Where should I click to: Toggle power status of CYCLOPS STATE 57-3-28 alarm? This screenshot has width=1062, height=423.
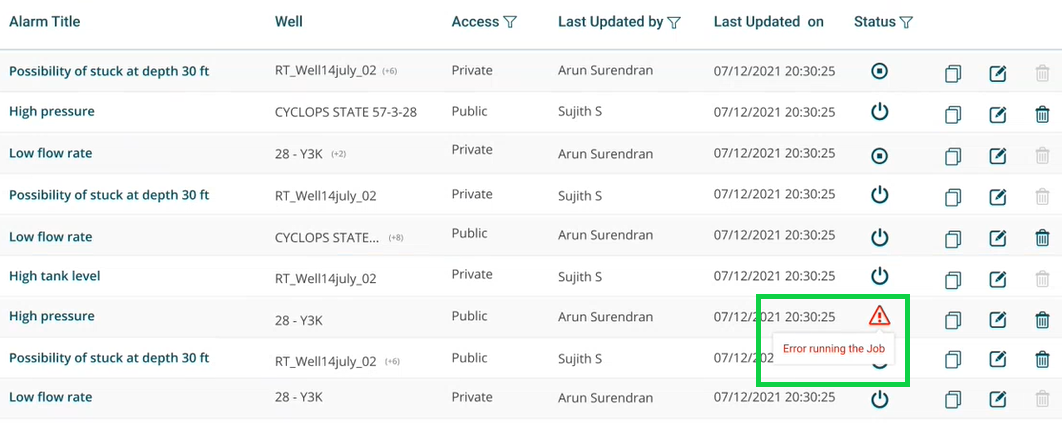click(x=879, y=111)
